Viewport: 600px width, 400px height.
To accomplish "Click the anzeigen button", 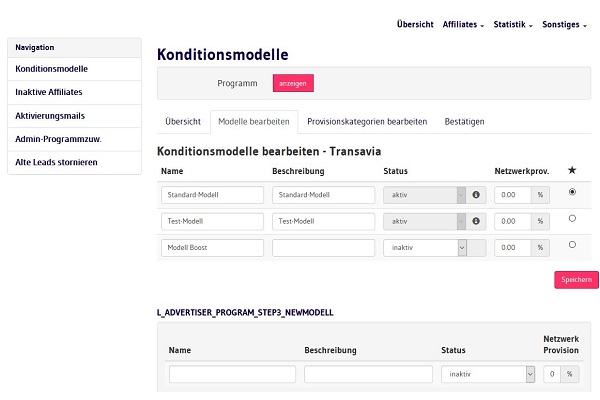I will point(293,83).
